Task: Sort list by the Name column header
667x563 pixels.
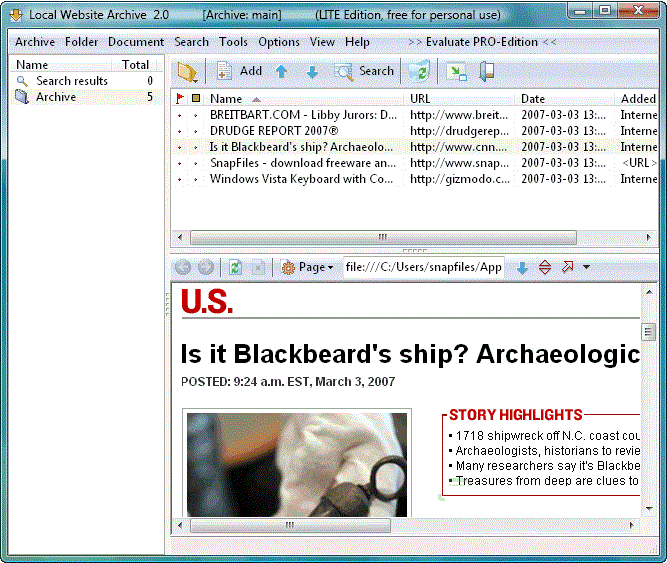Action: tap(226, 99)
